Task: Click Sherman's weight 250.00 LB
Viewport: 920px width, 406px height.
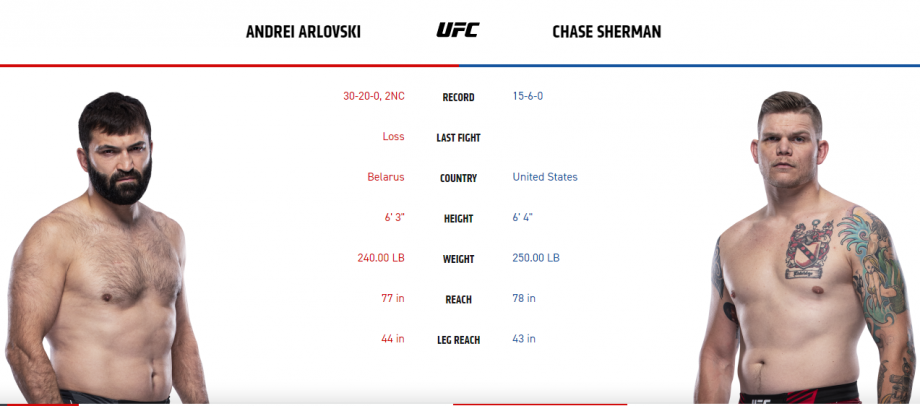Action: tap(536, 258)
